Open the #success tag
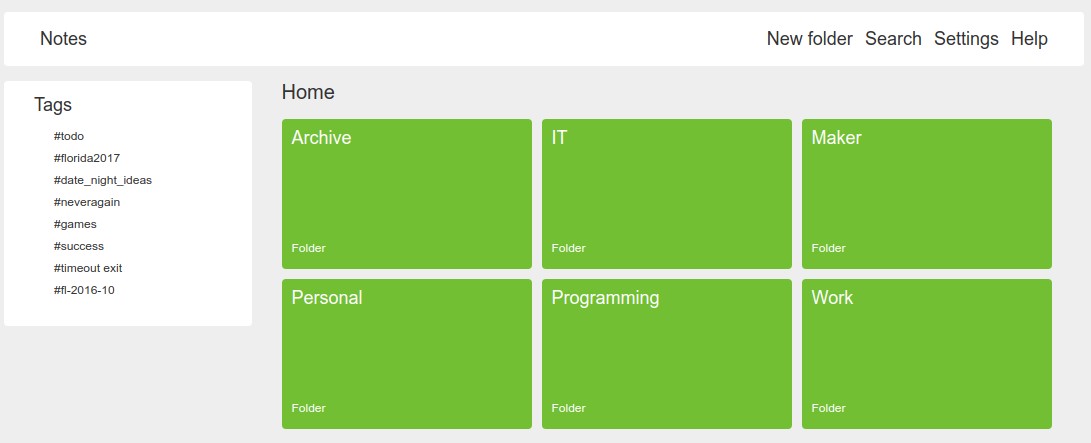The width and height of the screenshot is (1091, 443). (79, 246)
